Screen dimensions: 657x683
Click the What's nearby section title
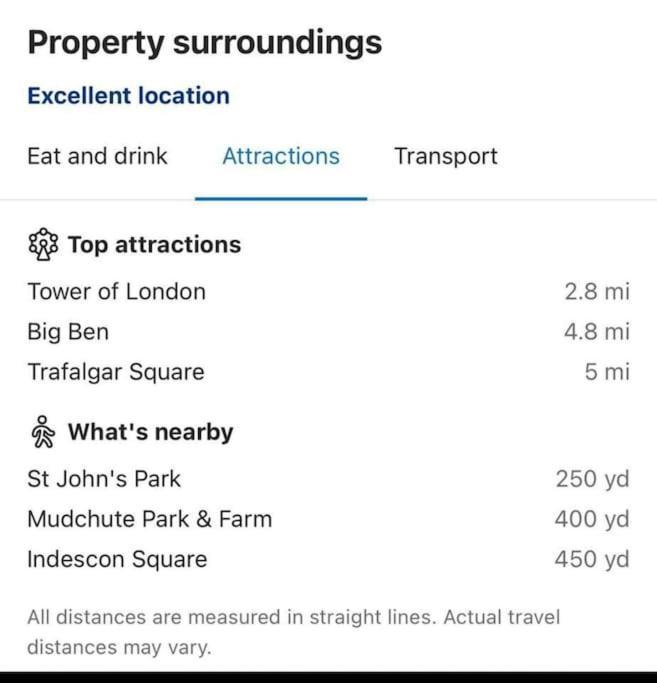(x=150, y=432)
